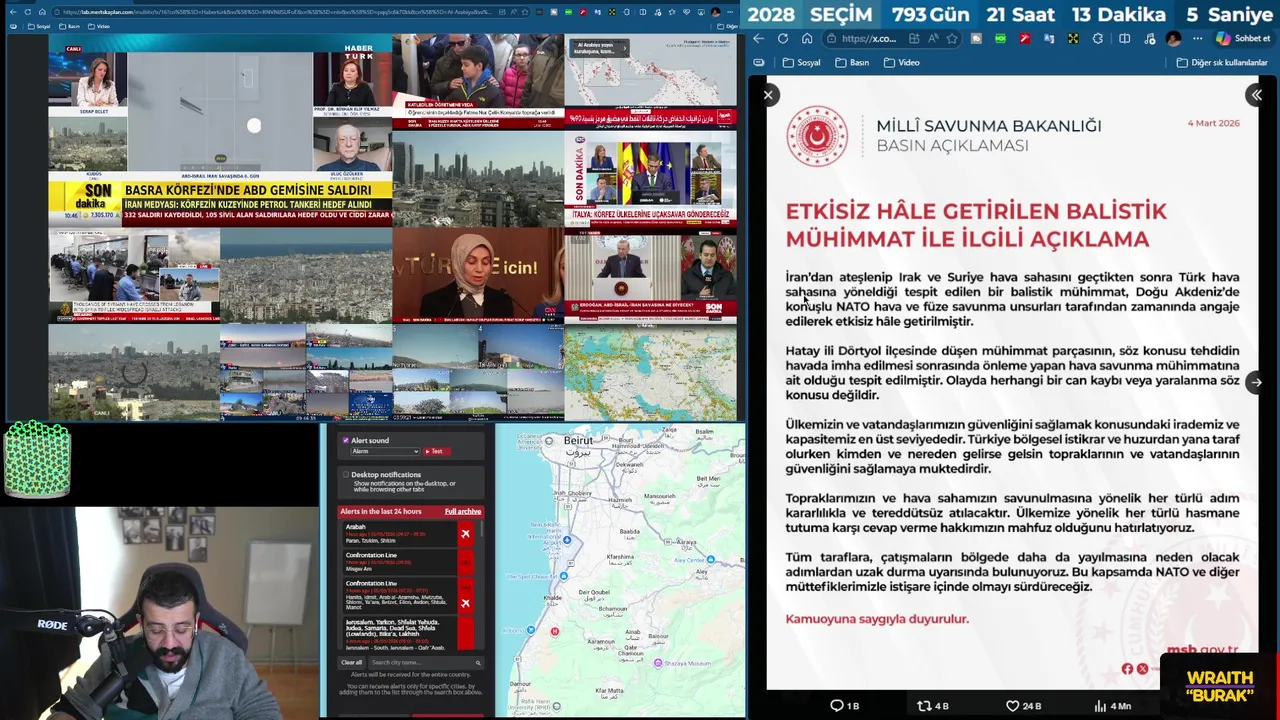Enlarge the ministry press statement image
The width and height of the screenshot is (1280, 720).
coord(1012,382)
